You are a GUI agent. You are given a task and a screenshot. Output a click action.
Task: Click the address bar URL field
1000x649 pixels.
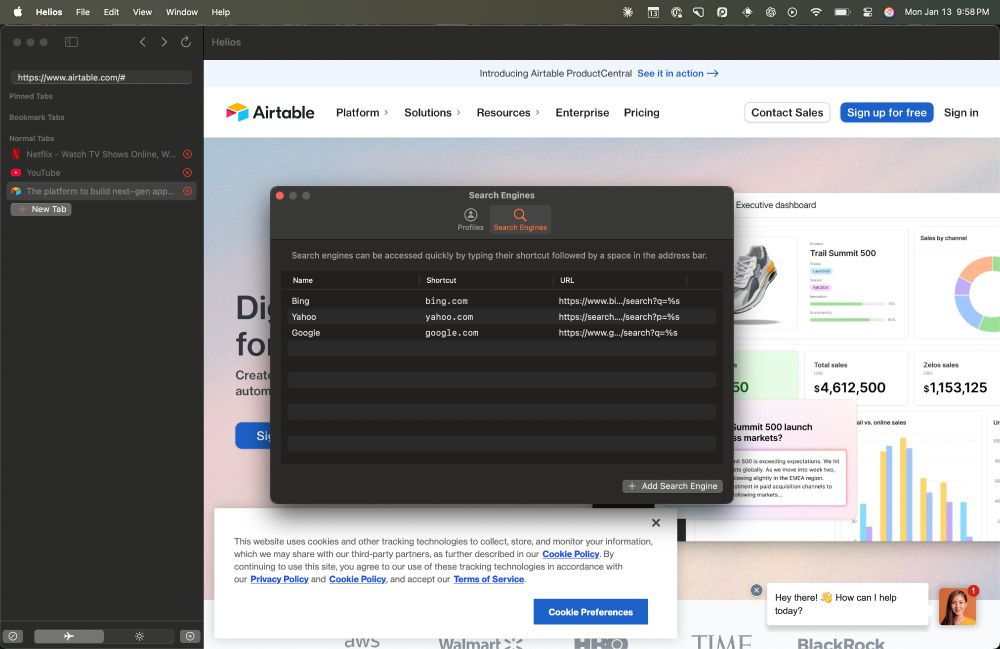pyautogui.click(x=101, y=77)
